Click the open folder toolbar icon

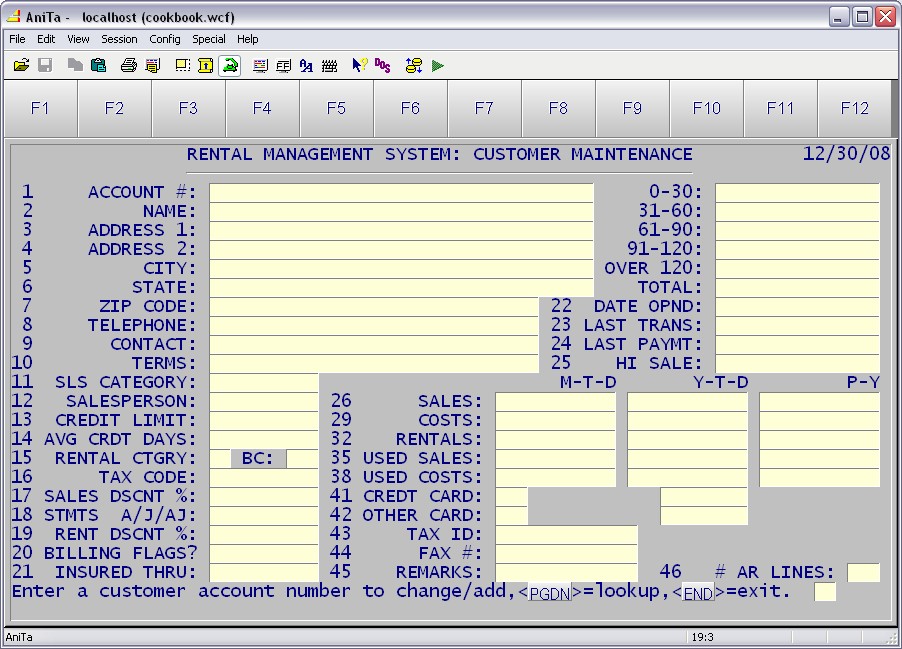click(x=21, y=66)
